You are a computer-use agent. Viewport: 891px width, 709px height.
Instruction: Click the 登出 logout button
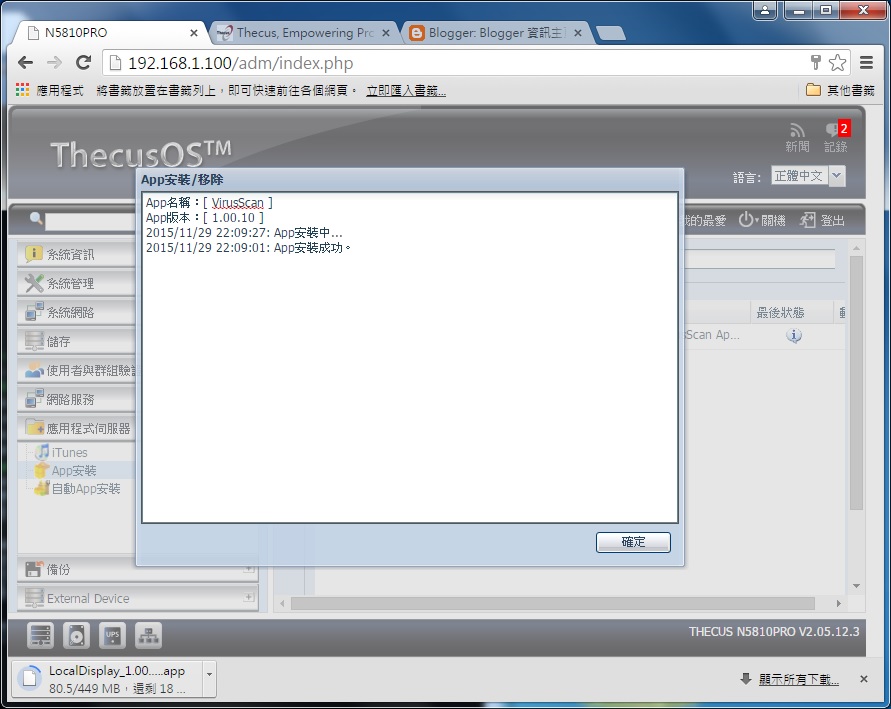coord(822,220)
